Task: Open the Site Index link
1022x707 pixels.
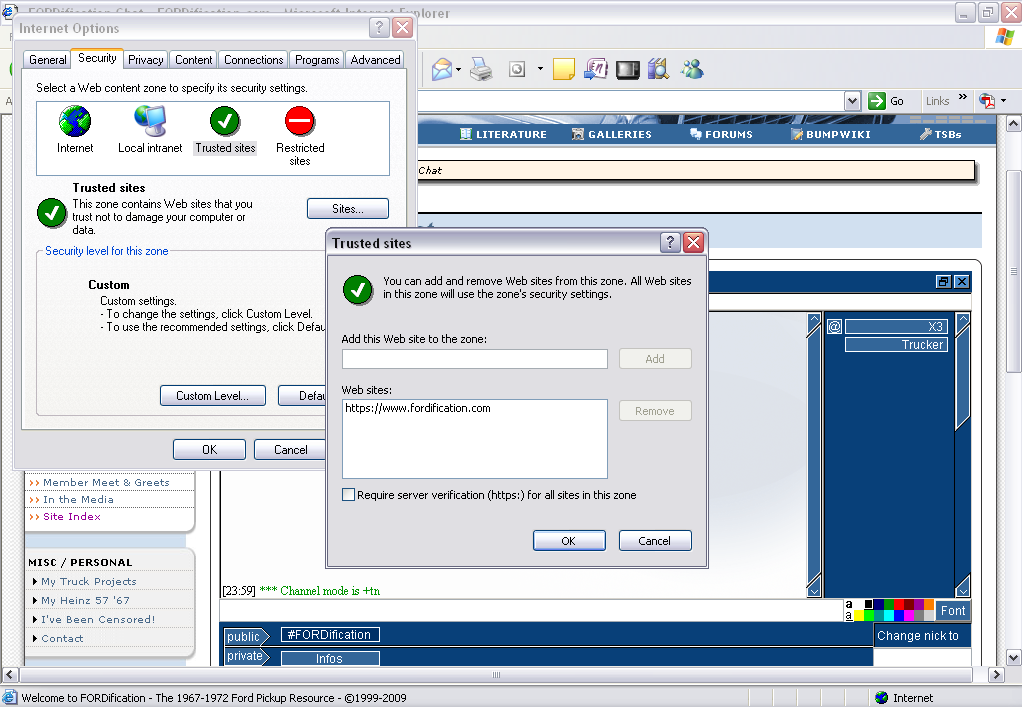Action: [72, 517]
